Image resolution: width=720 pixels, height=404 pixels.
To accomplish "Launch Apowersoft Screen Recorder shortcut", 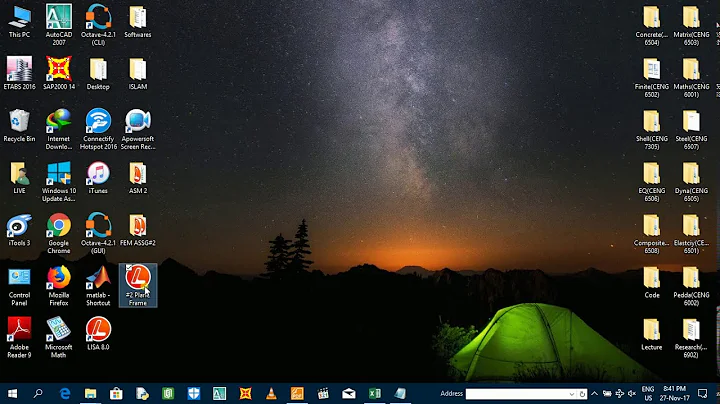I will click(x=138, y=129).
